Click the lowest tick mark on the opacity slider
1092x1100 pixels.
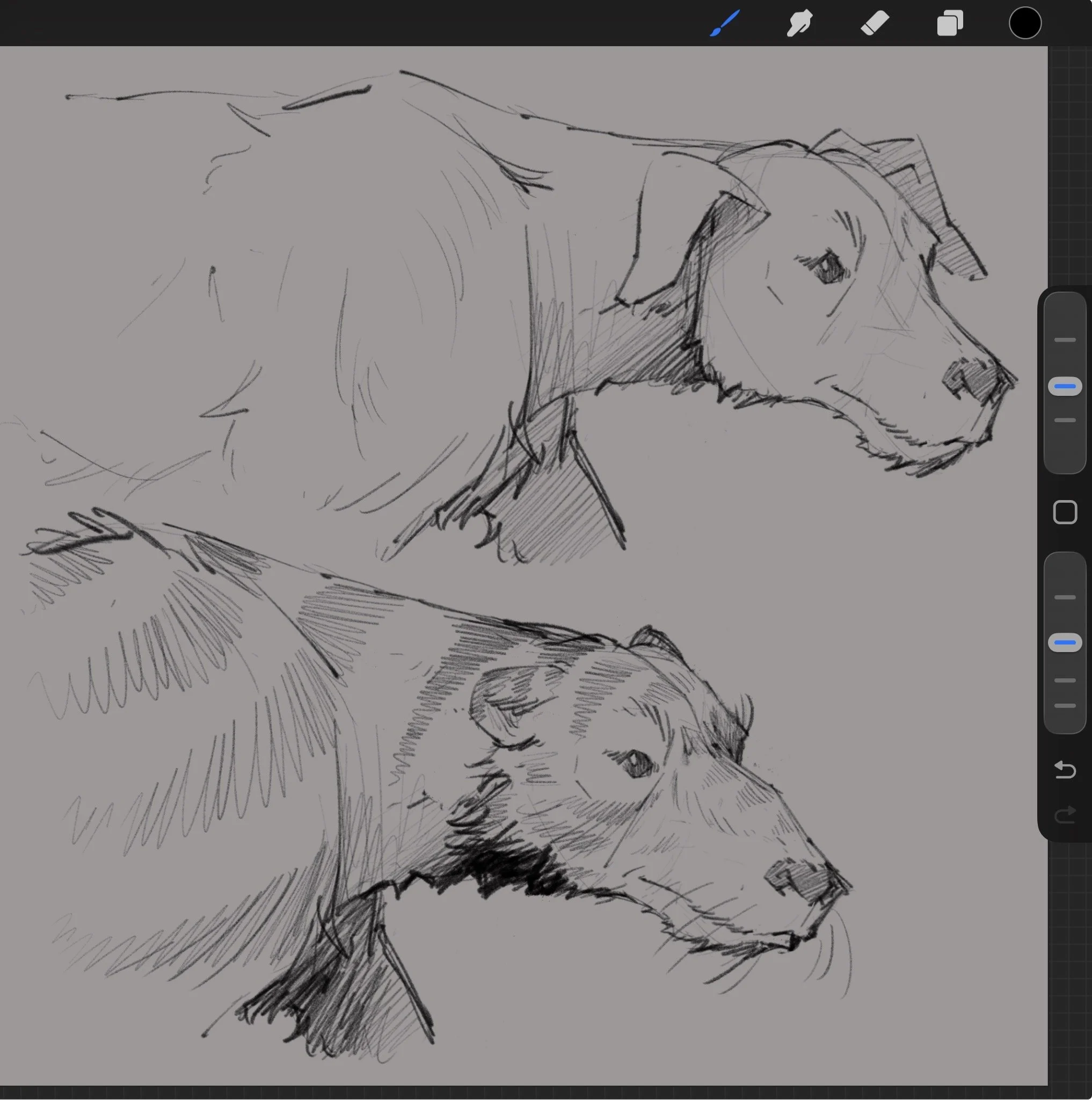(1065, 706)
